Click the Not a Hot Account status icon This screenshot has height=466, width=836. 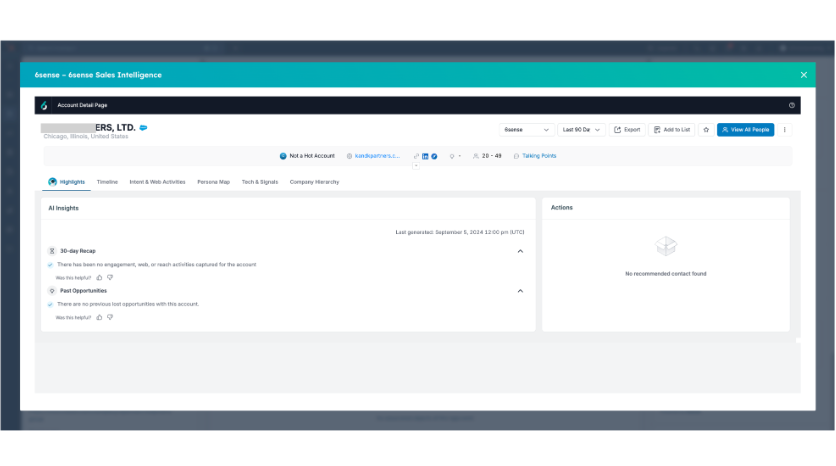[283, 156]
